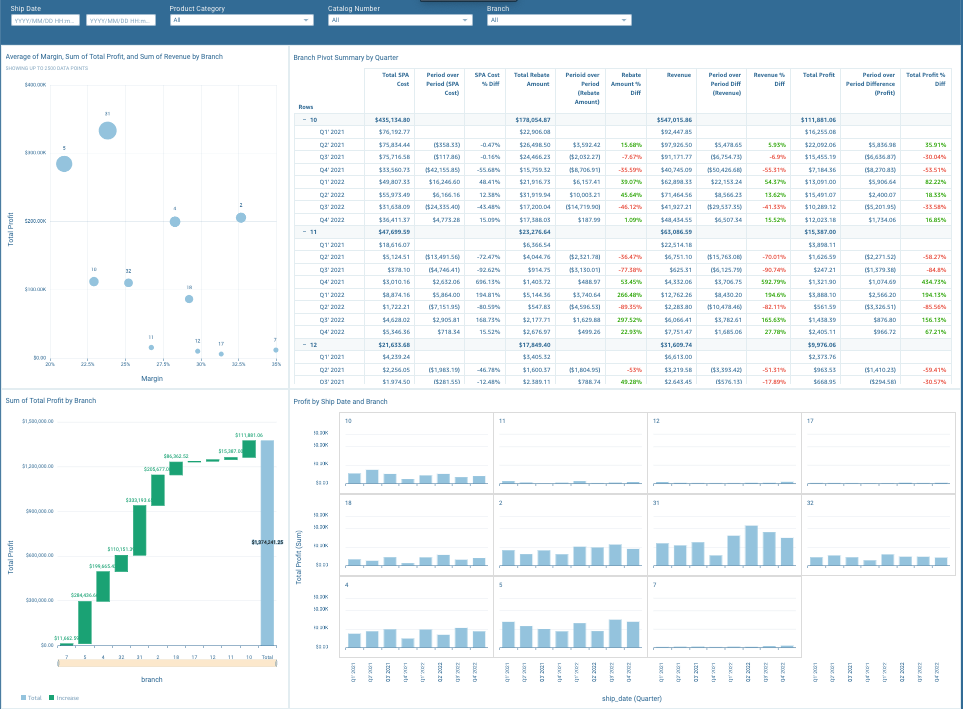Click the Rows label in pivot table

tap(306, 107)
